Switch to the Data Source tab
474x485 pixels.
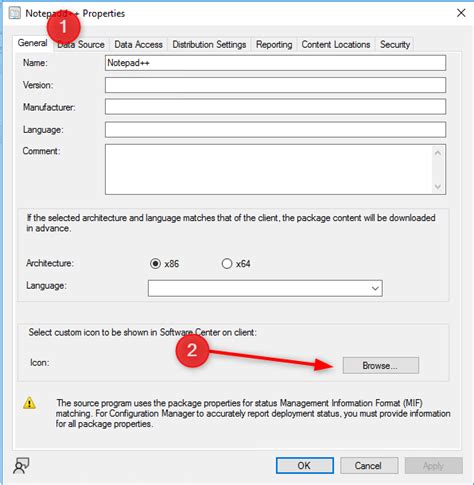[x=81, y=45]
